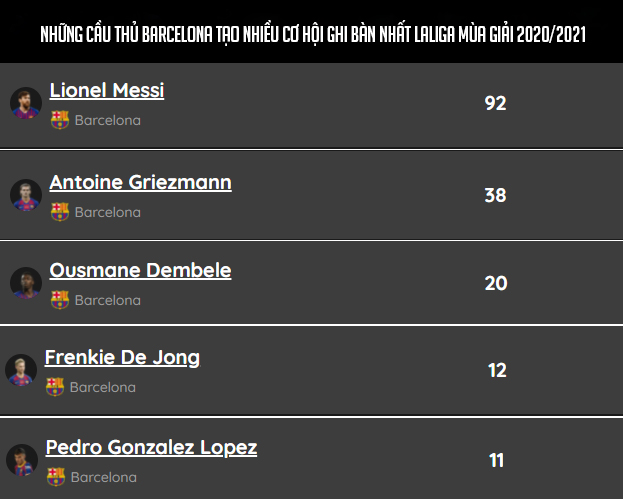Image resolution: width=623 pixels, height=499 pixels.
Task: Click Frenkie De Jong's player photo
Action: tap(21, 369)
